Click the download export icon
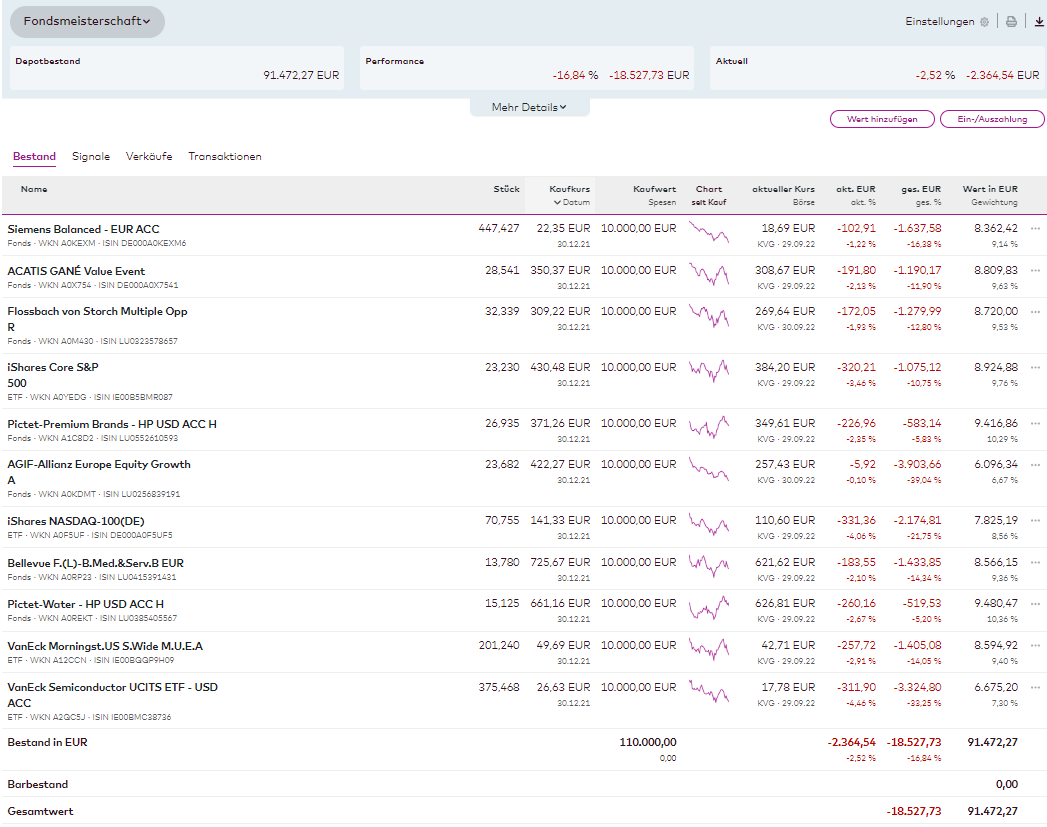1047x827 pixels. (x=1039, y=22)
